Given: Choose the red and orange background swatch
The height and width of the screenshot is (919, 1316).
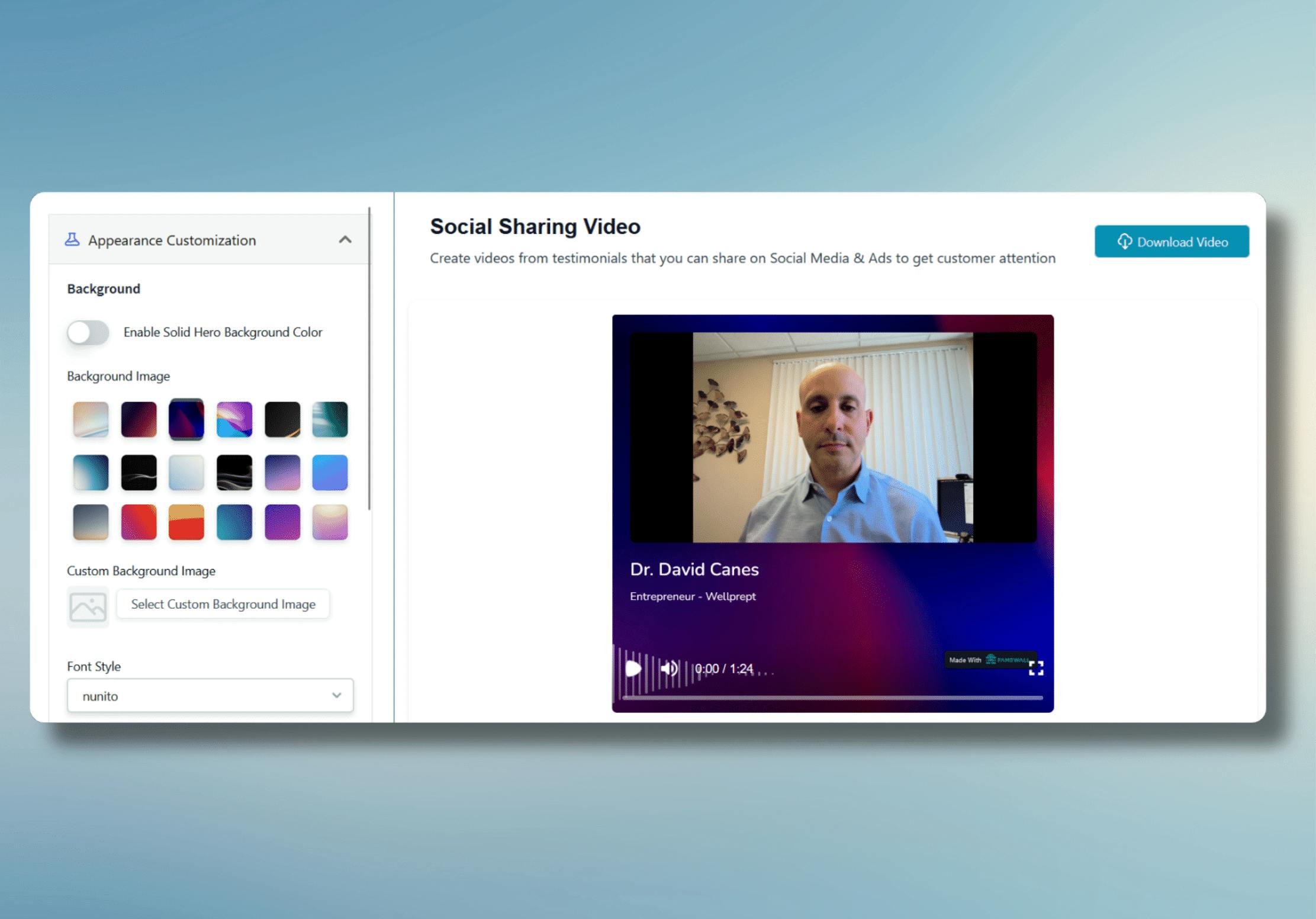Looking at the screenshot, I should point(186,522).
